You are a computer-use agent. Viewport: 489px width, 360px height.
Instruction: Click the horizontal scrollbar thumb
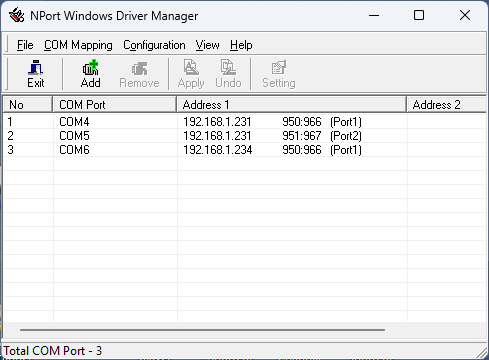tap(202, 330)
